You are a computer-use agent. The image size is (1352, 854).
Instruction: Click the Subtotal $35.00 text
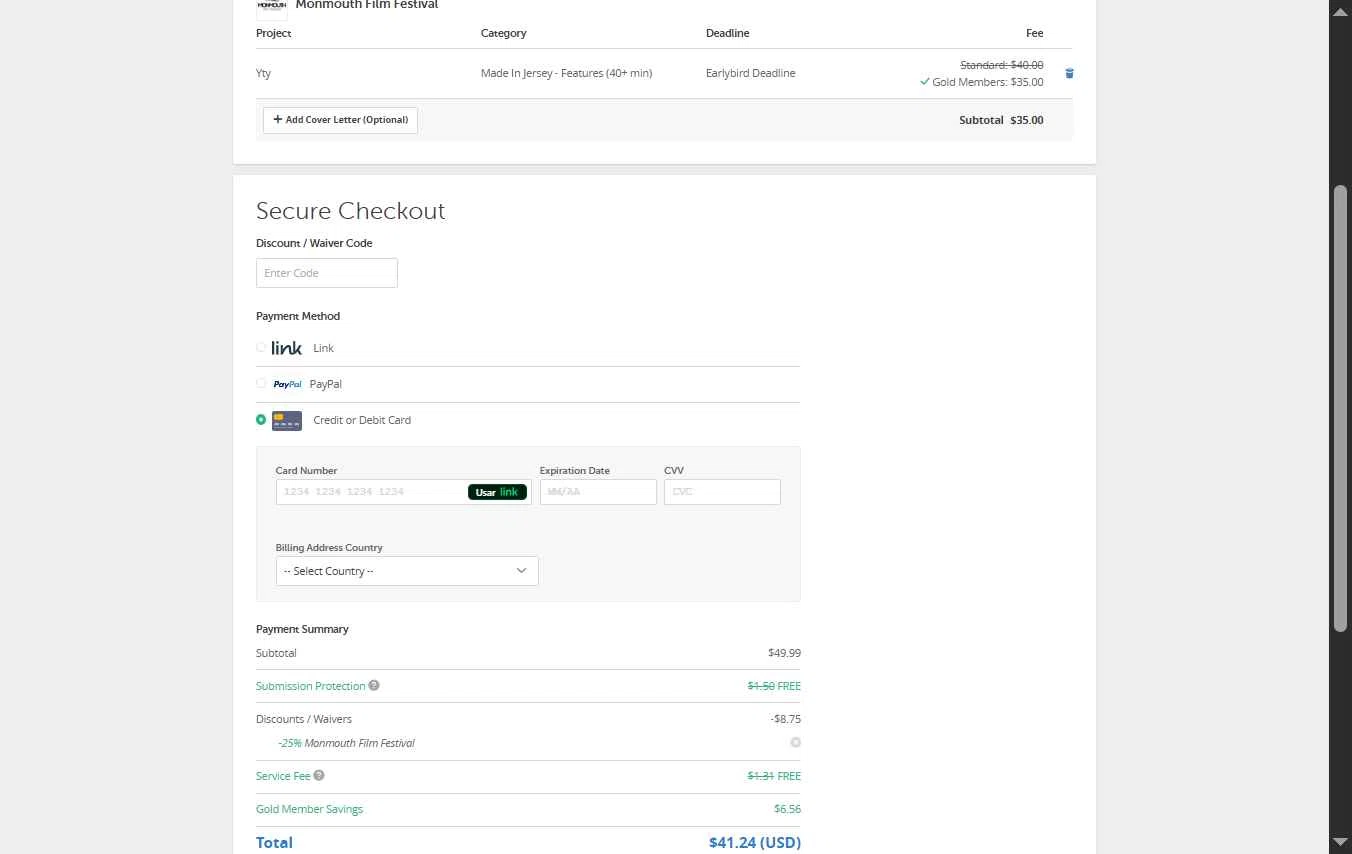(1001, 120)
